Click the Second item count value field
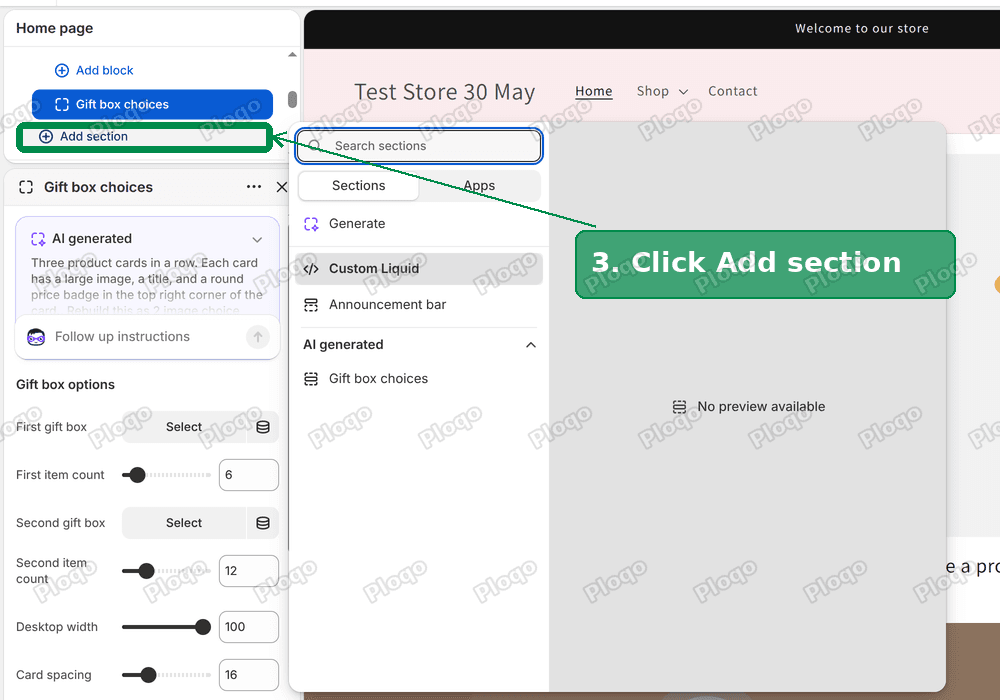The image size is (1000, 700). point(249,571)
